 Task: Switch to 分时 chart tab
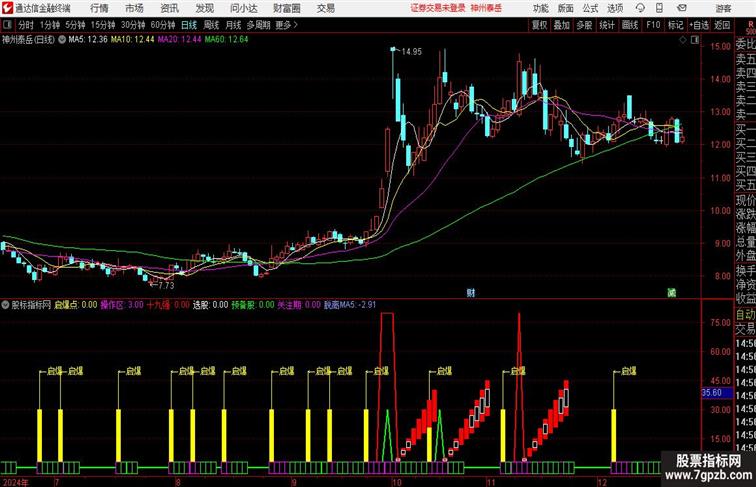click(x=26, y=25)
